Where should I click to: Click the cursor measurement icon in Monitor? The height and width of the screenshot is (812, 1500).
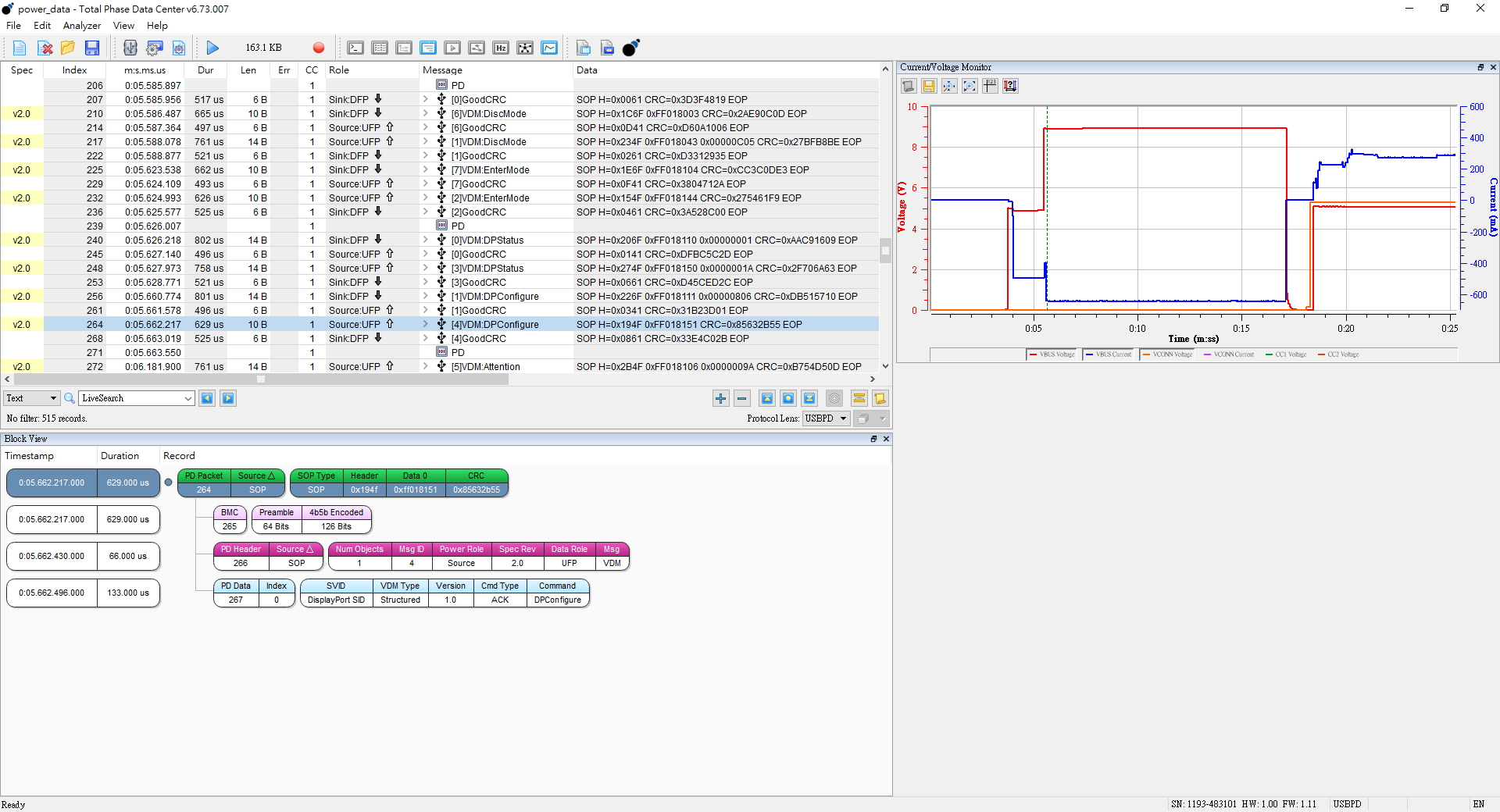click(990, 86)
